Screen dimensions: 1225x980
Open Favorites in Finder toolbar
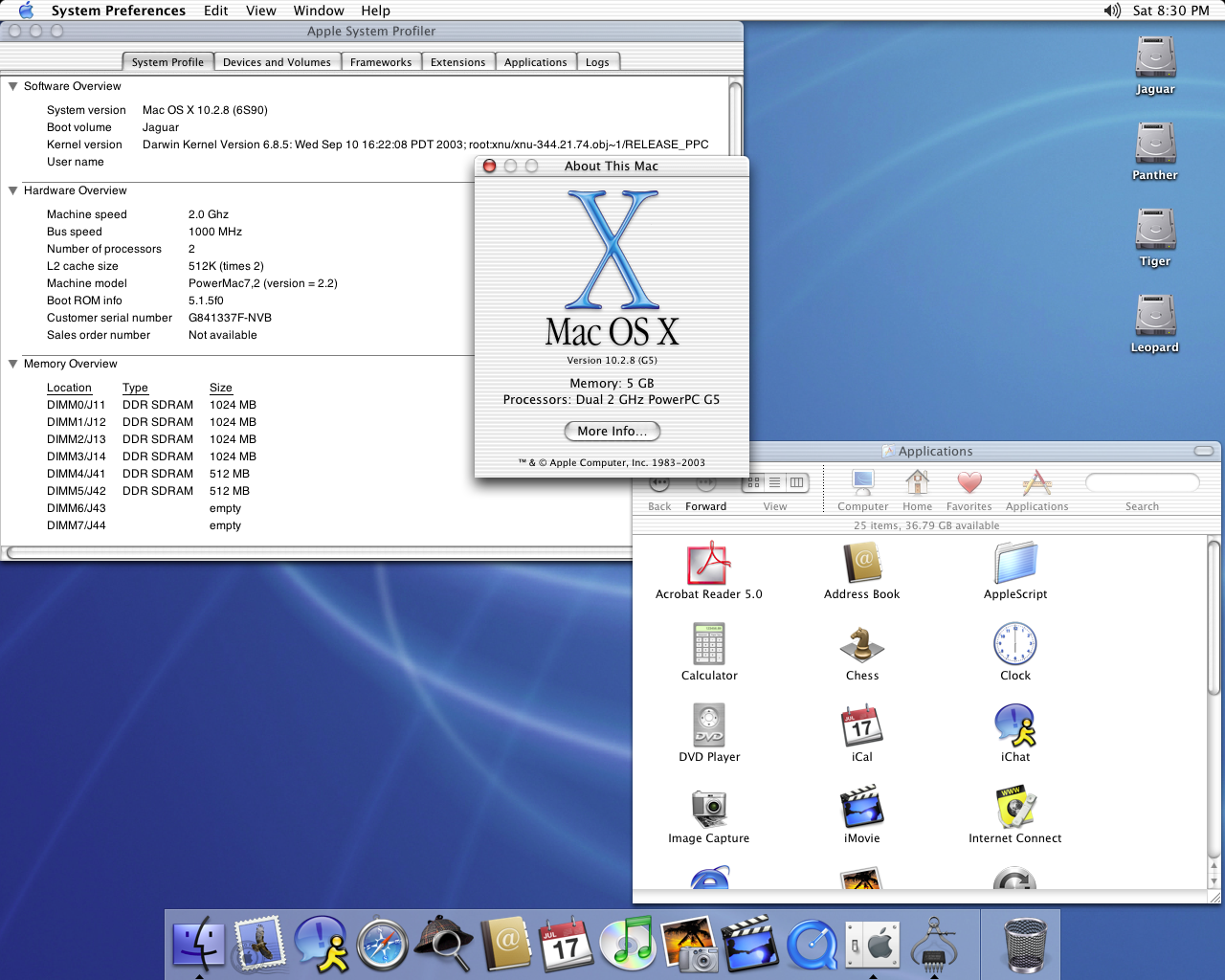coord(969,490)
